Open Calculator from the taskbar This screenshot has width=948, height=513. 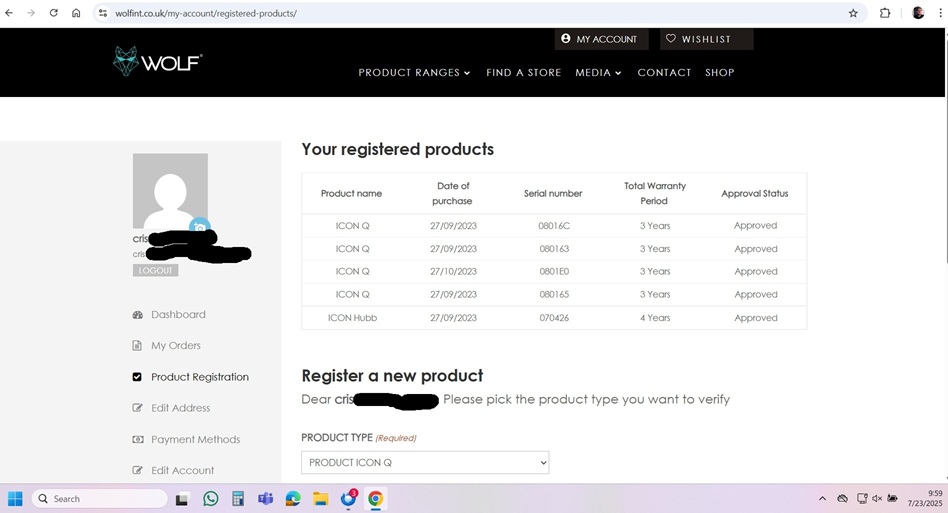[x=238, y=498]
